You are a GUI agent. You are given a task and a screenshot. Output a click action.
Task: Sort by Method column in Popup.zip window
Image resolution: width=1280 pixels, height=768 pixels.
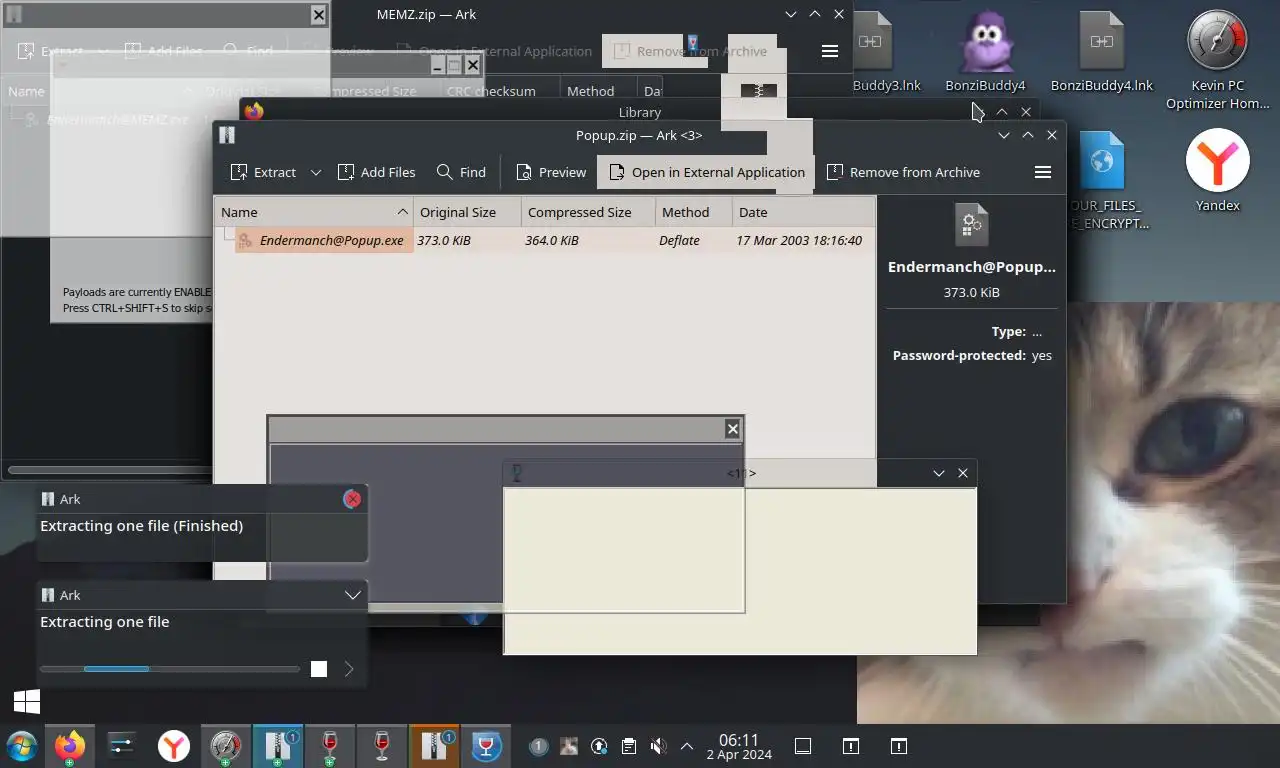tap(693, 212)
